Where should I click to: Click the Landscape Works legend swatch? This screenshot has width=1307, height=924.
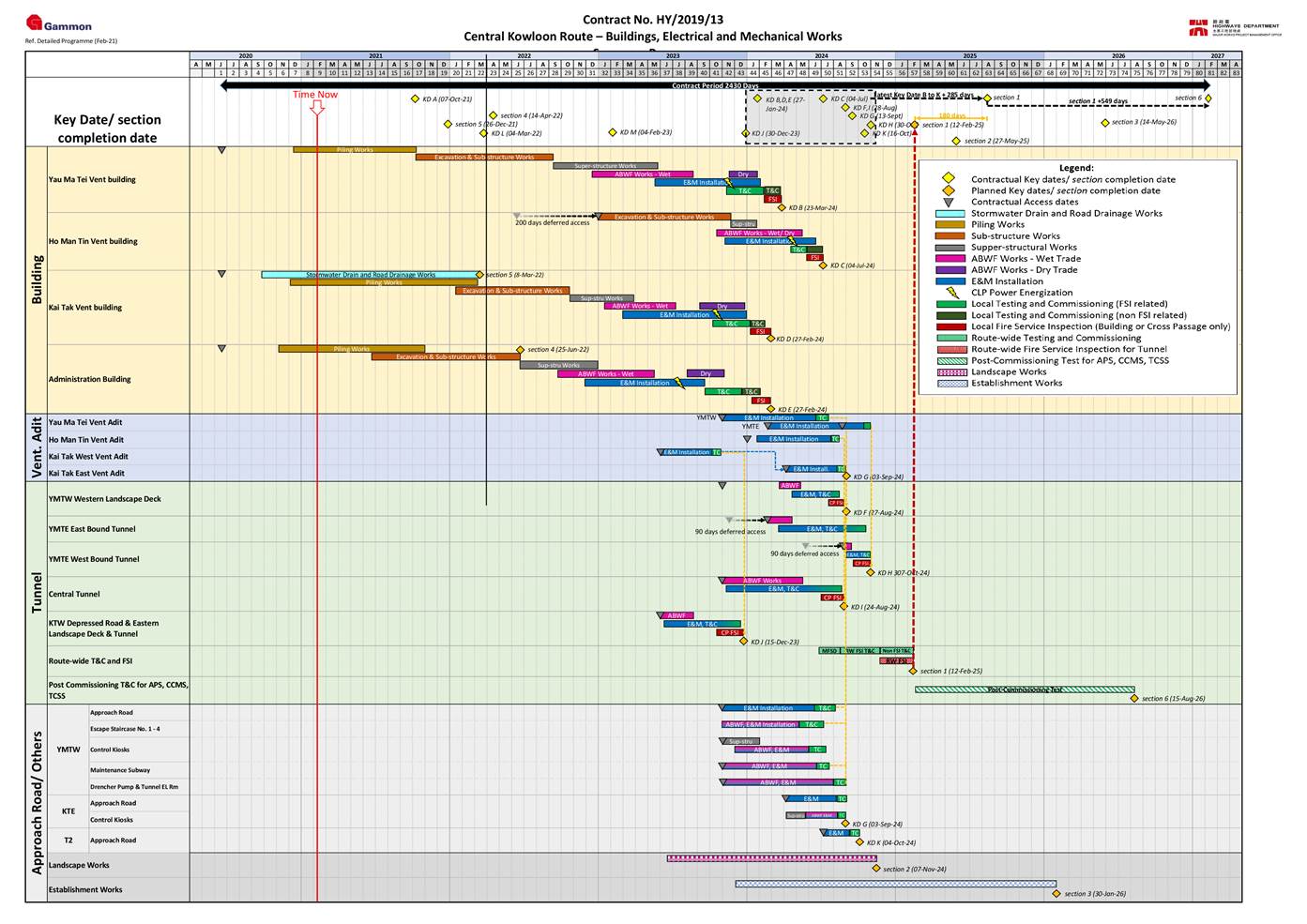(x=950, y=371)
